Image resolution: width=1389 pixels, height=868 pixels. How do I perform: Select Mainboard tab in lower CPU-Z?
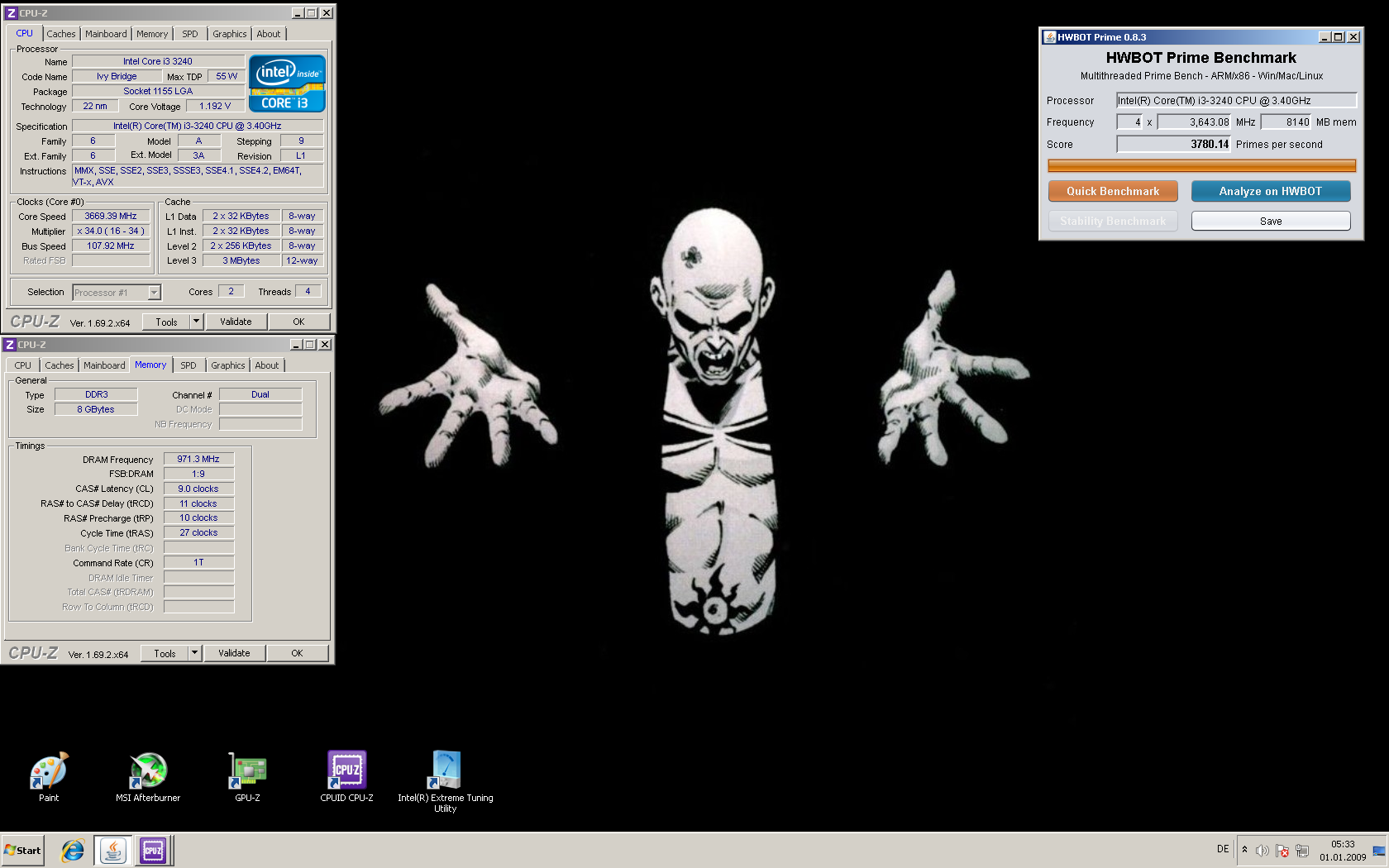(104, 365)
